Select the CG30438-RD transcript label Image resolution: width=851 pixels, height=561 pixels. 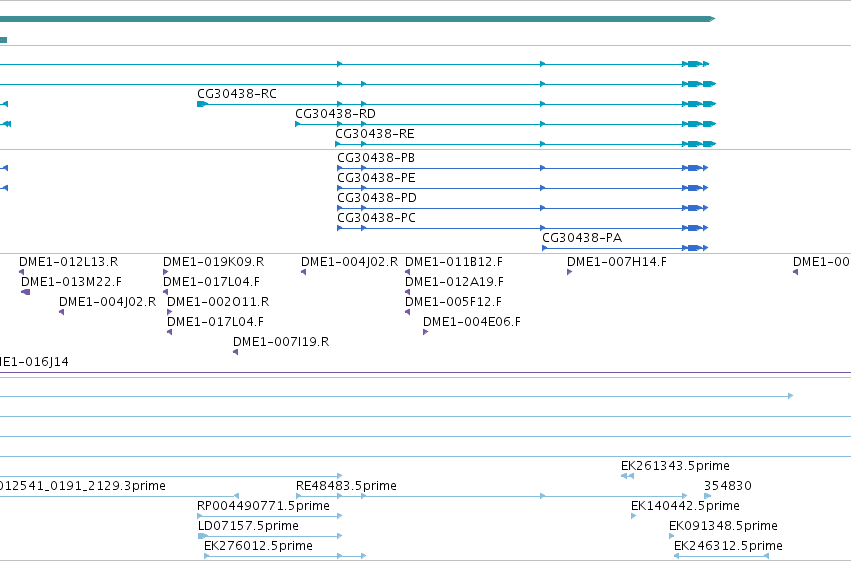[x=335, y=114]
